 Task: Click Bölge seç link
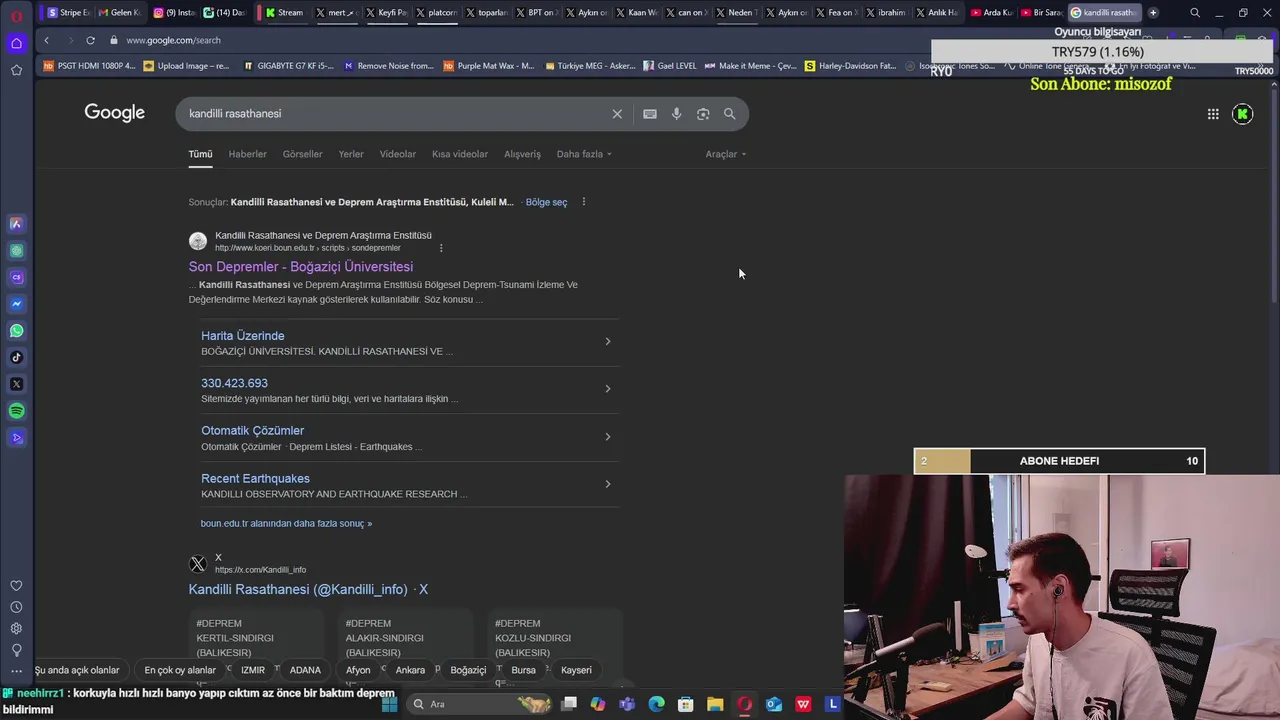click(x=546, y=202)
